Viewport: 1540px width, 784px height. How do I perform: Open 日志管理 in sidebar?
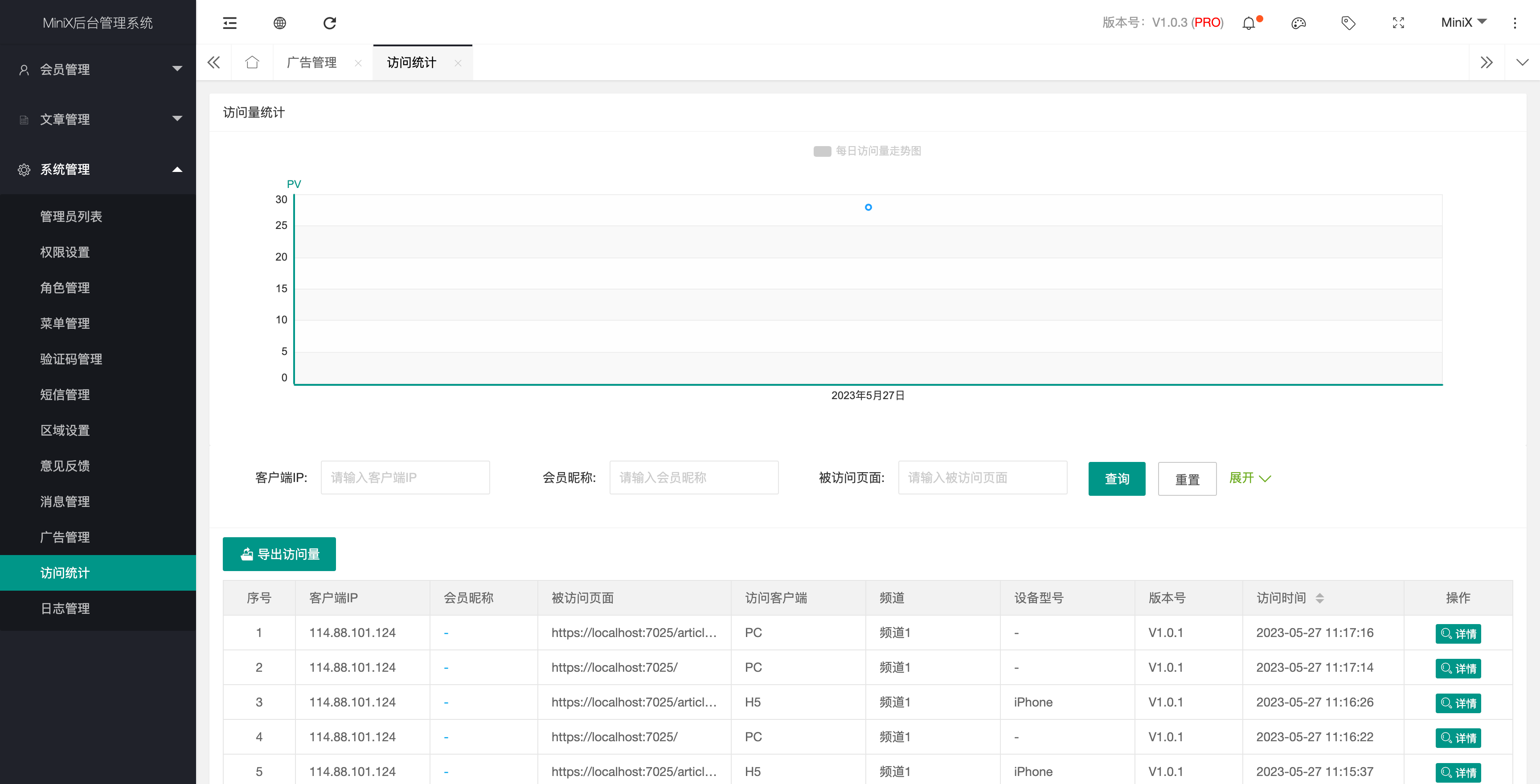65,608
